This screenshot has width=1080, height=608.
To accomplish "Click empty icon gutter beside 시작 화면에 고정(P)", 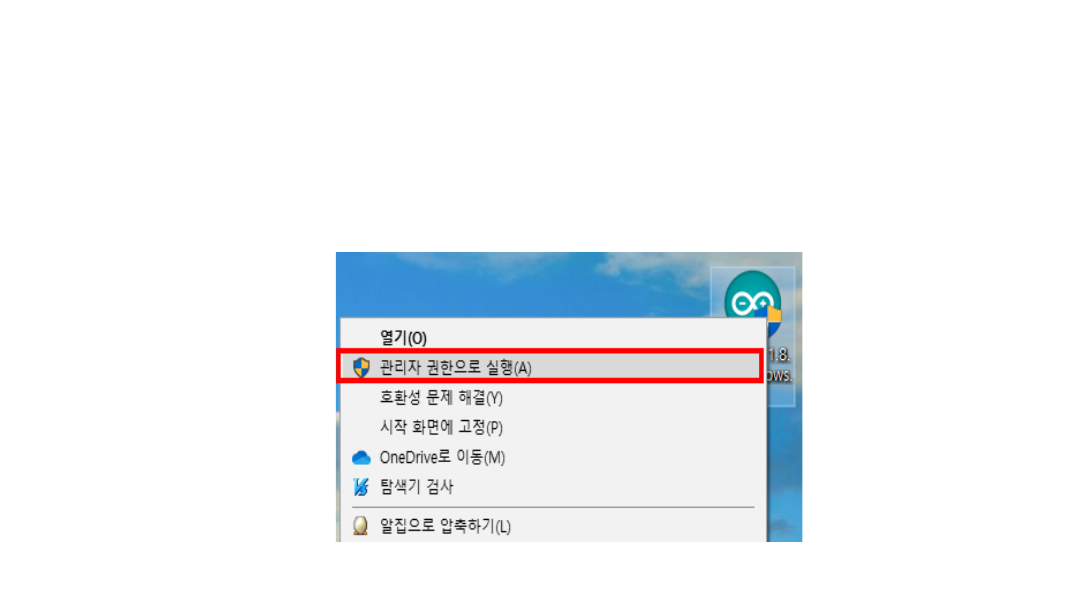I will pos(361,427).
